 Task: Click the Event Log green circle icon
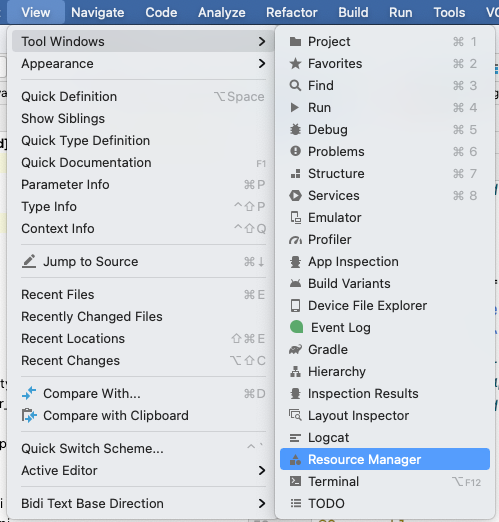pos(296,327)
